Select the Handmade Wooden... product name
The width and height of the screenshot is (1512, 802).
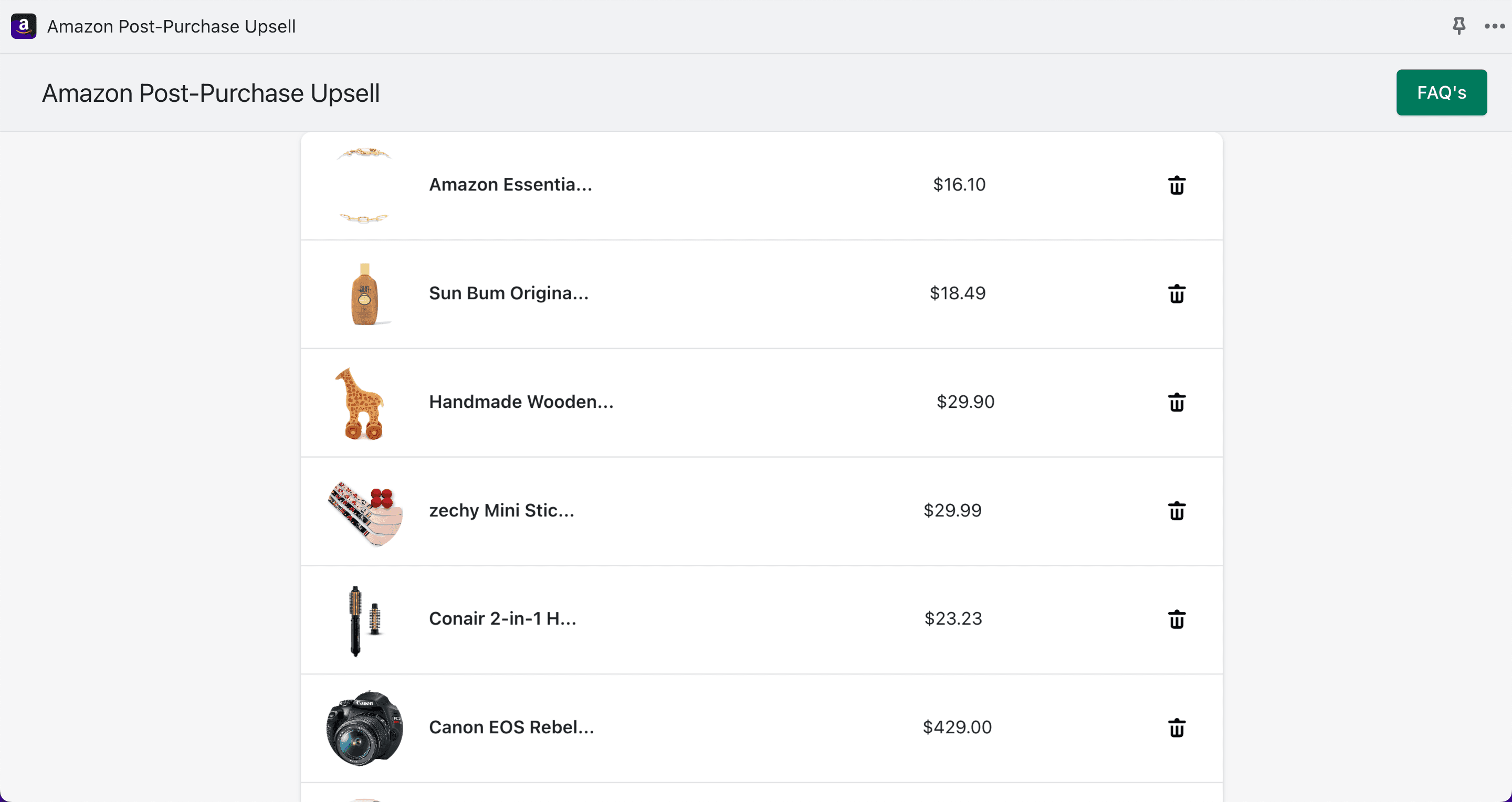[x=521, y=402]
